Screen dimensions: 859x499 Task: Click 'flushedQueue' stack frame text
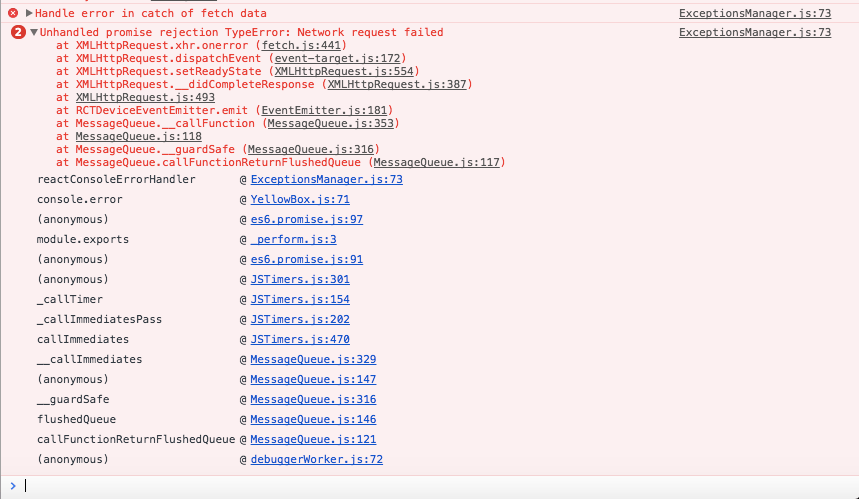pyautogui.click(x=77, y=419)
